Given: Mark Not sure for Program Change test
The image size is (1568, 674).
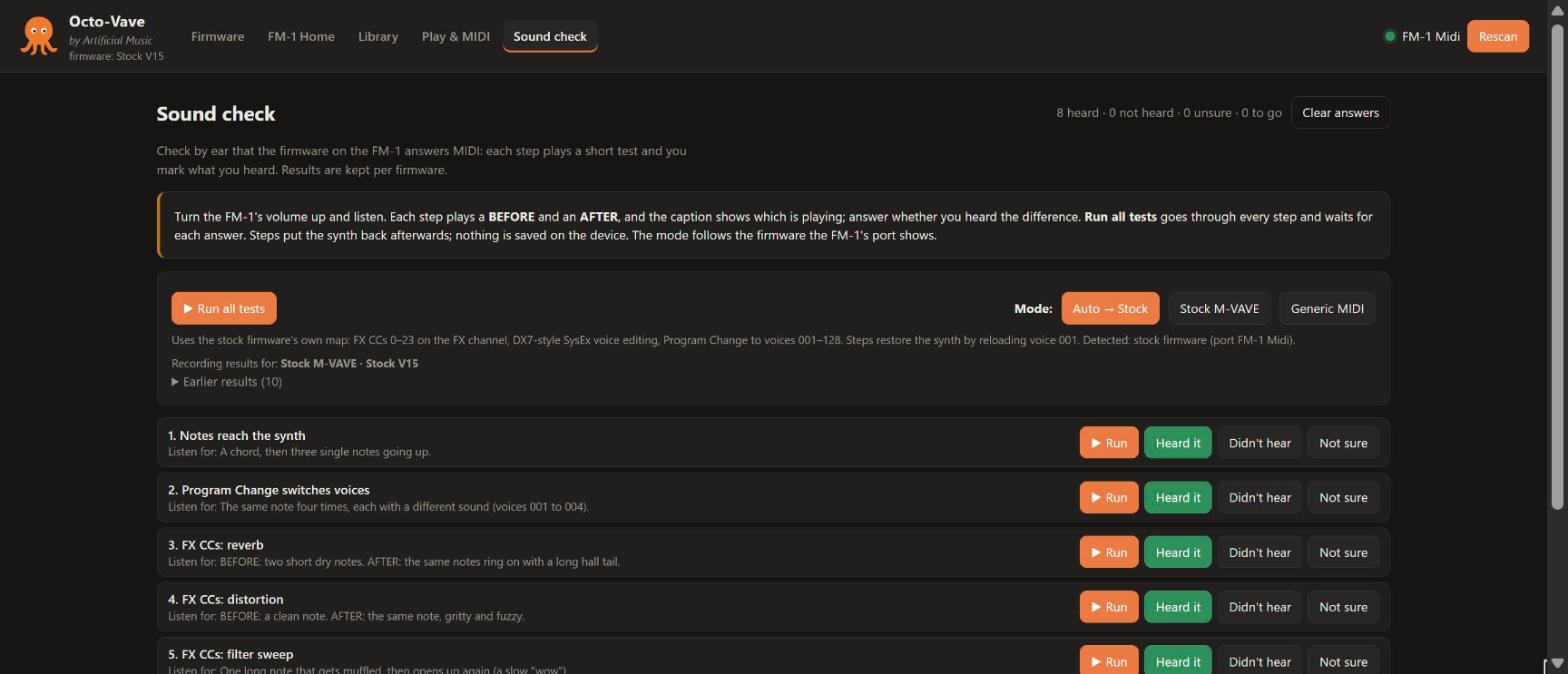Looking at the screenshot, I should pyautogui.click(x=1343, y=497).
